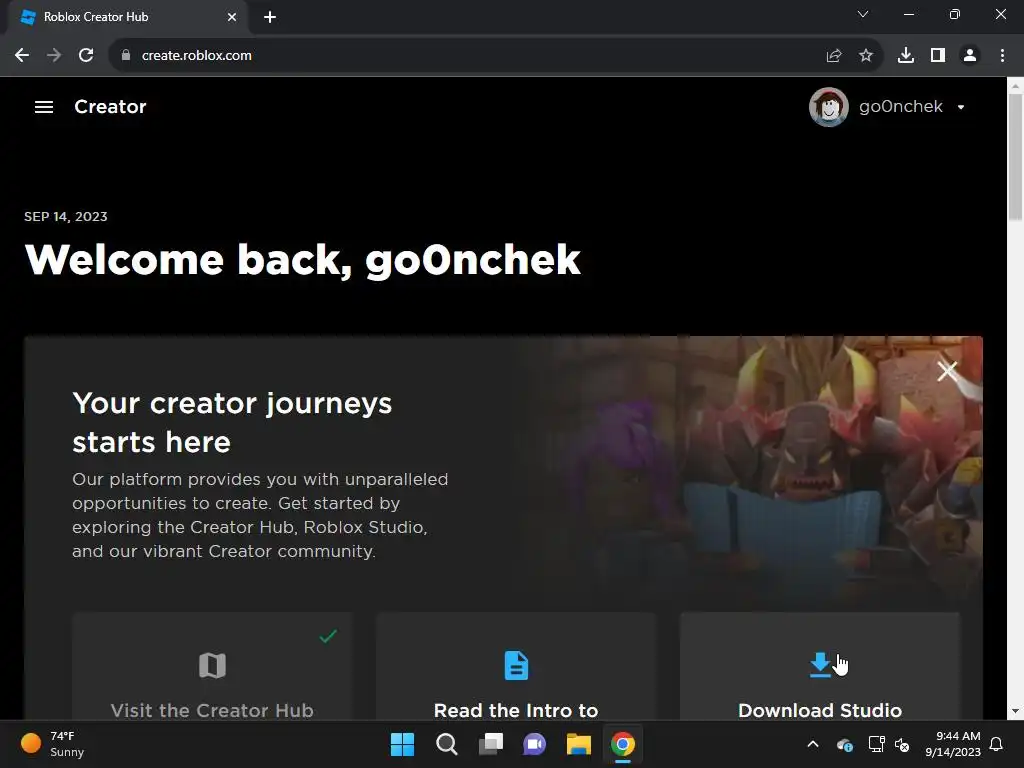Screen dimensions: 1024x768
Task: Click the OneDrive cloud tray icon
Action: click(844, 744)
